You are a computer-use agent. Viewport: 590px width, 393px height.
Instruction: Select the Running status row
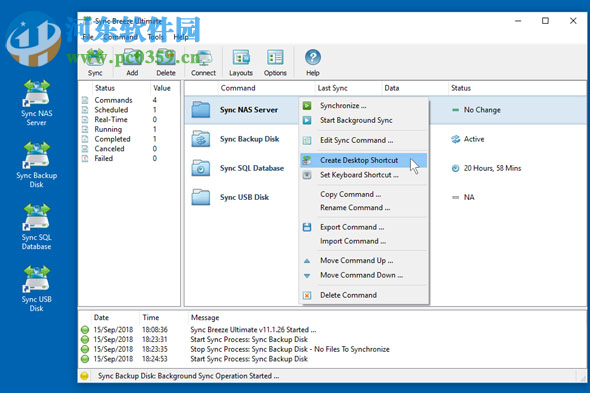point(130,129)
